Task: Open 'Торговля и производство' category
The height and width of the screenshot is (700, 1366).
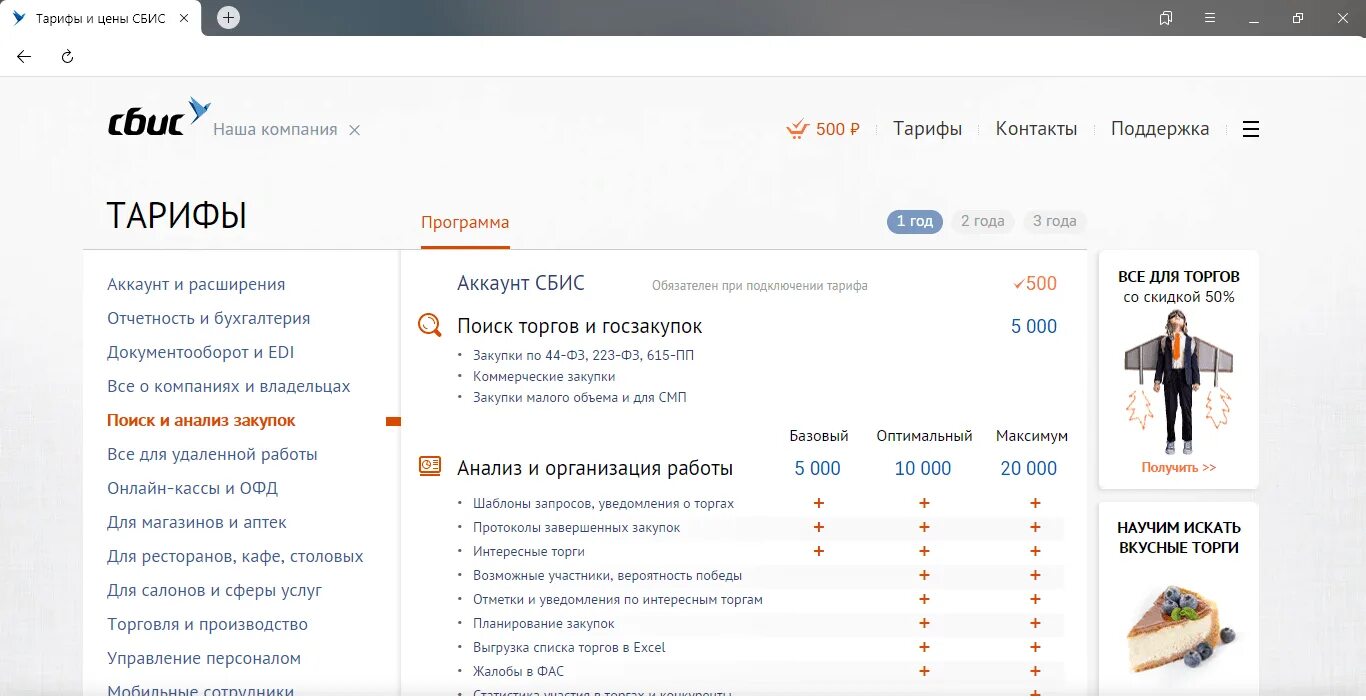Action: tap(207, 625)
